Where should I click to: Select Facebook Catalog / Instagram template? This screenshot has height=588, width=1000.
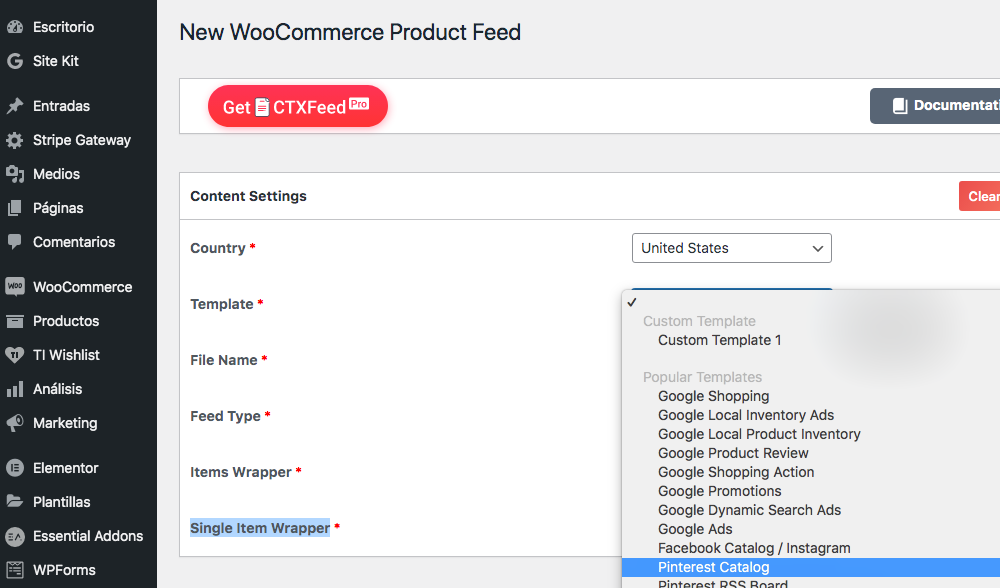(754, 548)
